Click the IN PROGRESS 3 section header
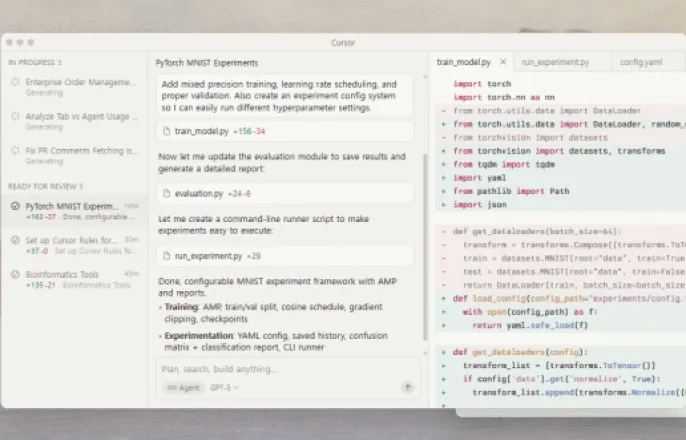 pos(35,63)
